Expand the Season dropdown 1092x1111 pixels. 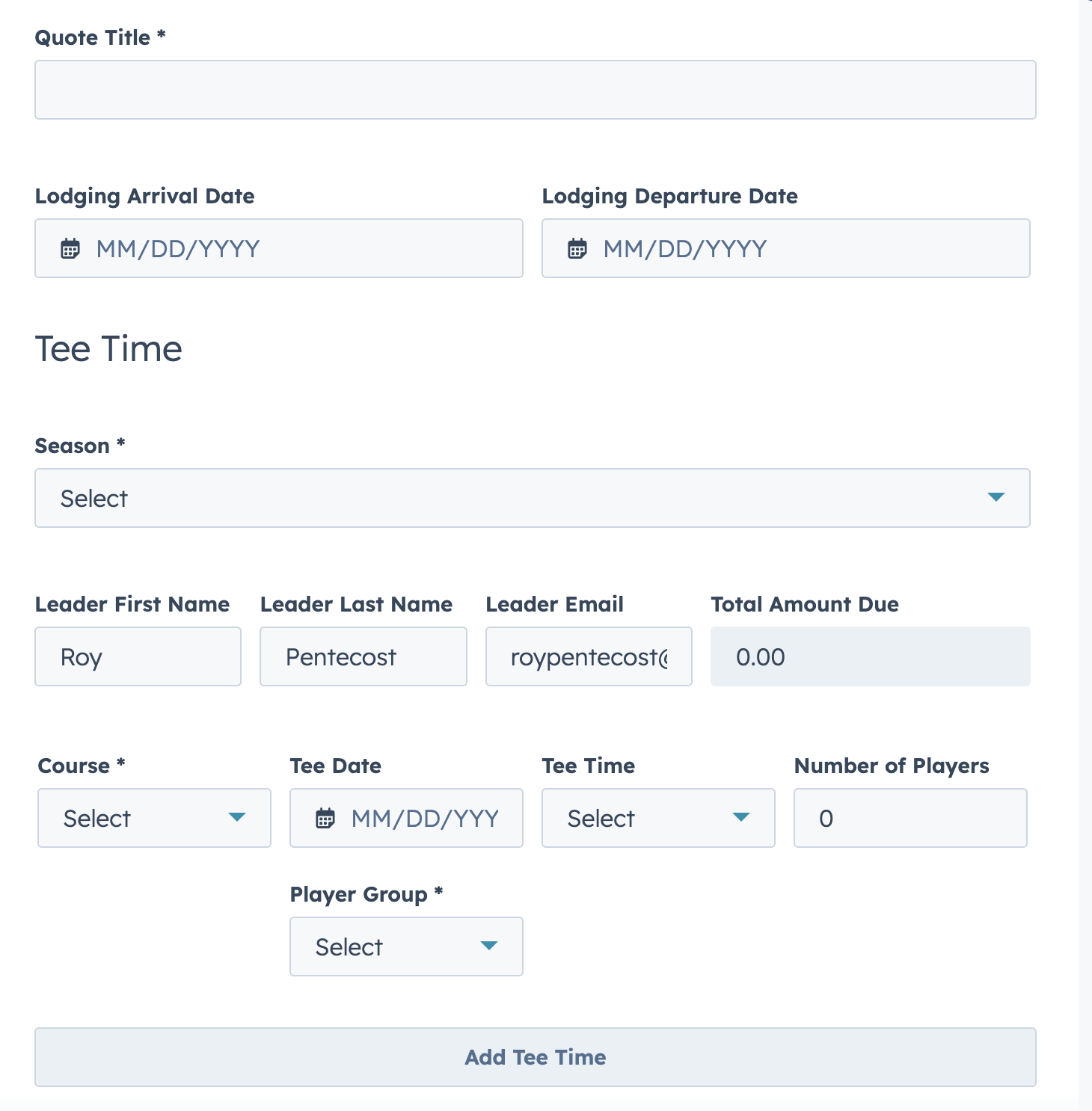[x=532, y=498]
